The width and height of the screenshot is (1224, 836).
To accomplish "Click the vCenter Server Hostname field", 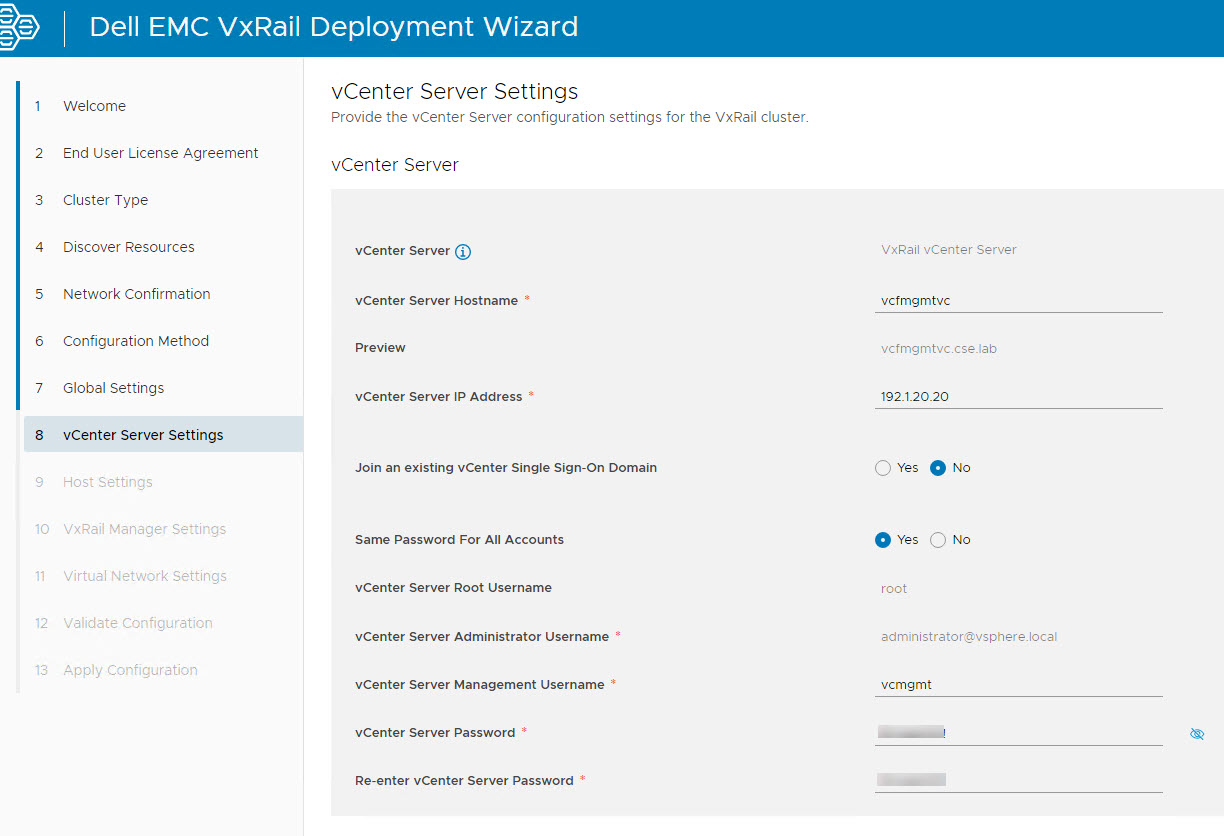I will (1018, 300).
